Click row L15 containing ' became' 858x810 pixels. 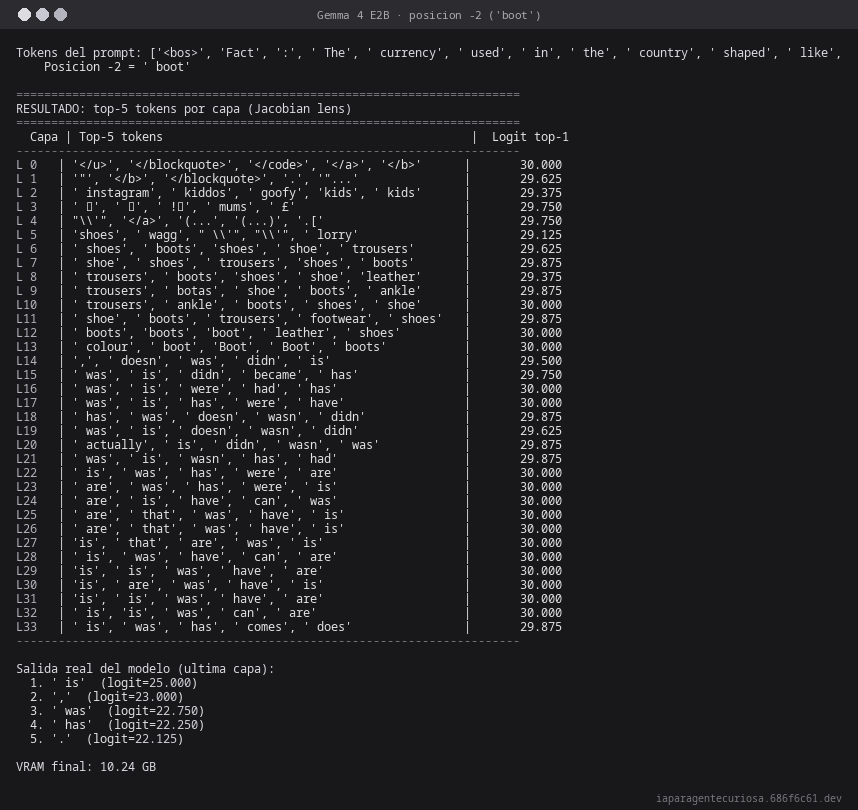tap(289, 375)
